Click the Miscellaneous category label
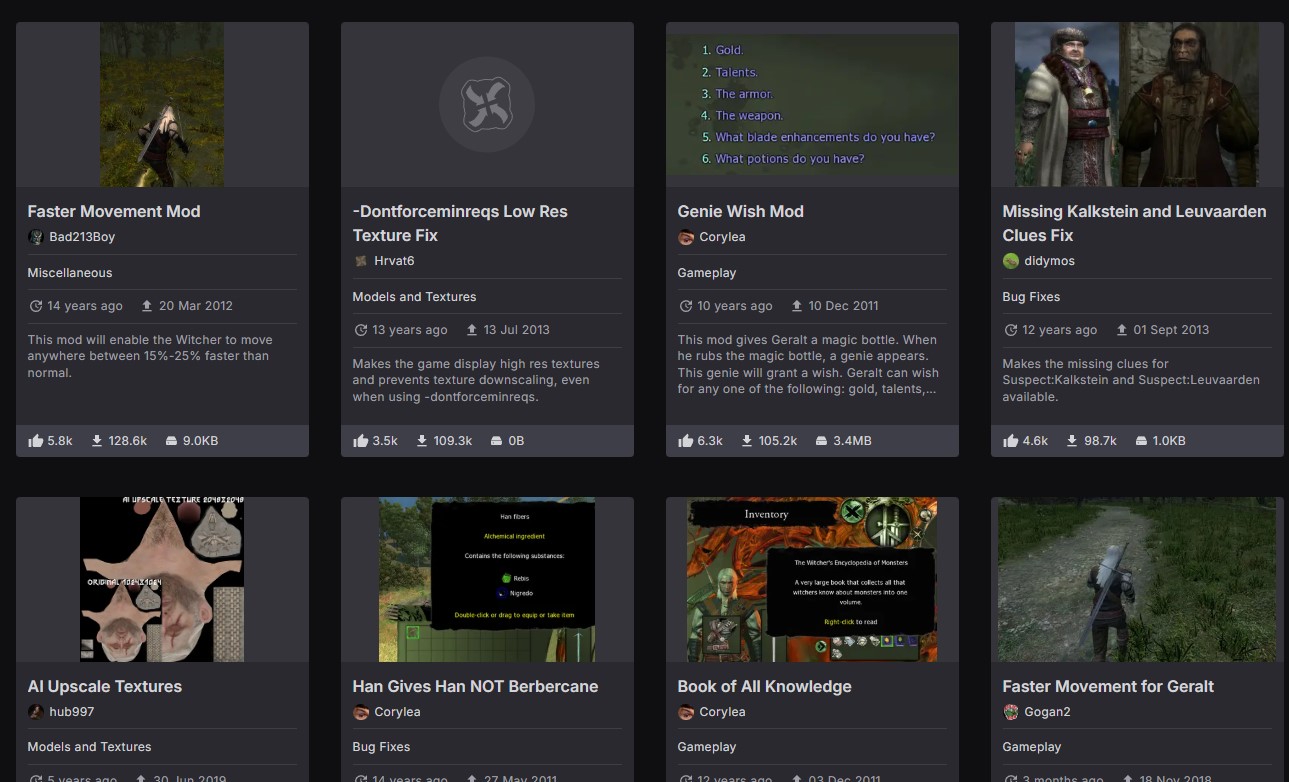This screenshot has height=782, width=1289. click(70, 273)
